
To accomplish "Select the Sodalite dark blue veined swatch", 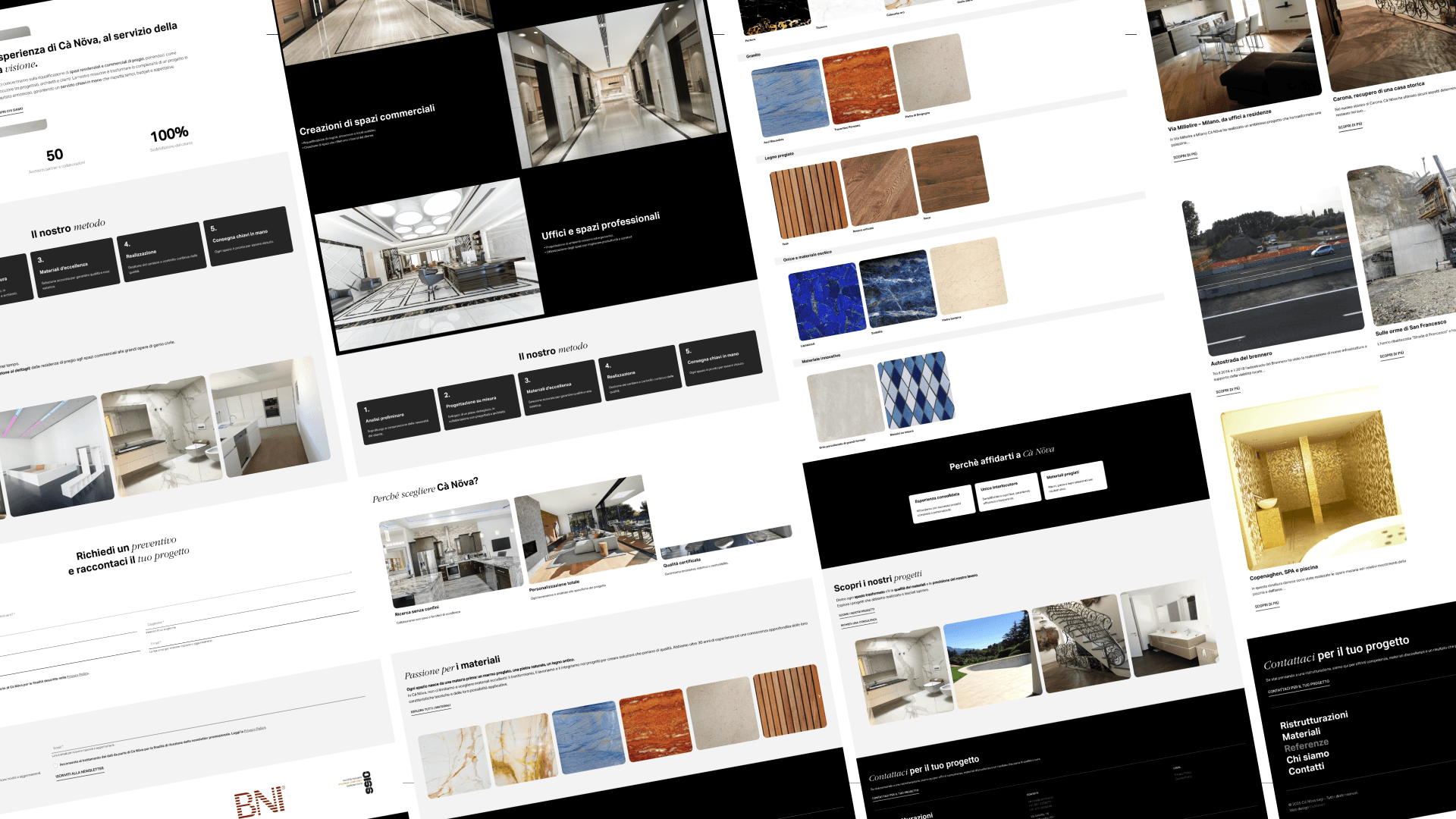I will [898, 289].
